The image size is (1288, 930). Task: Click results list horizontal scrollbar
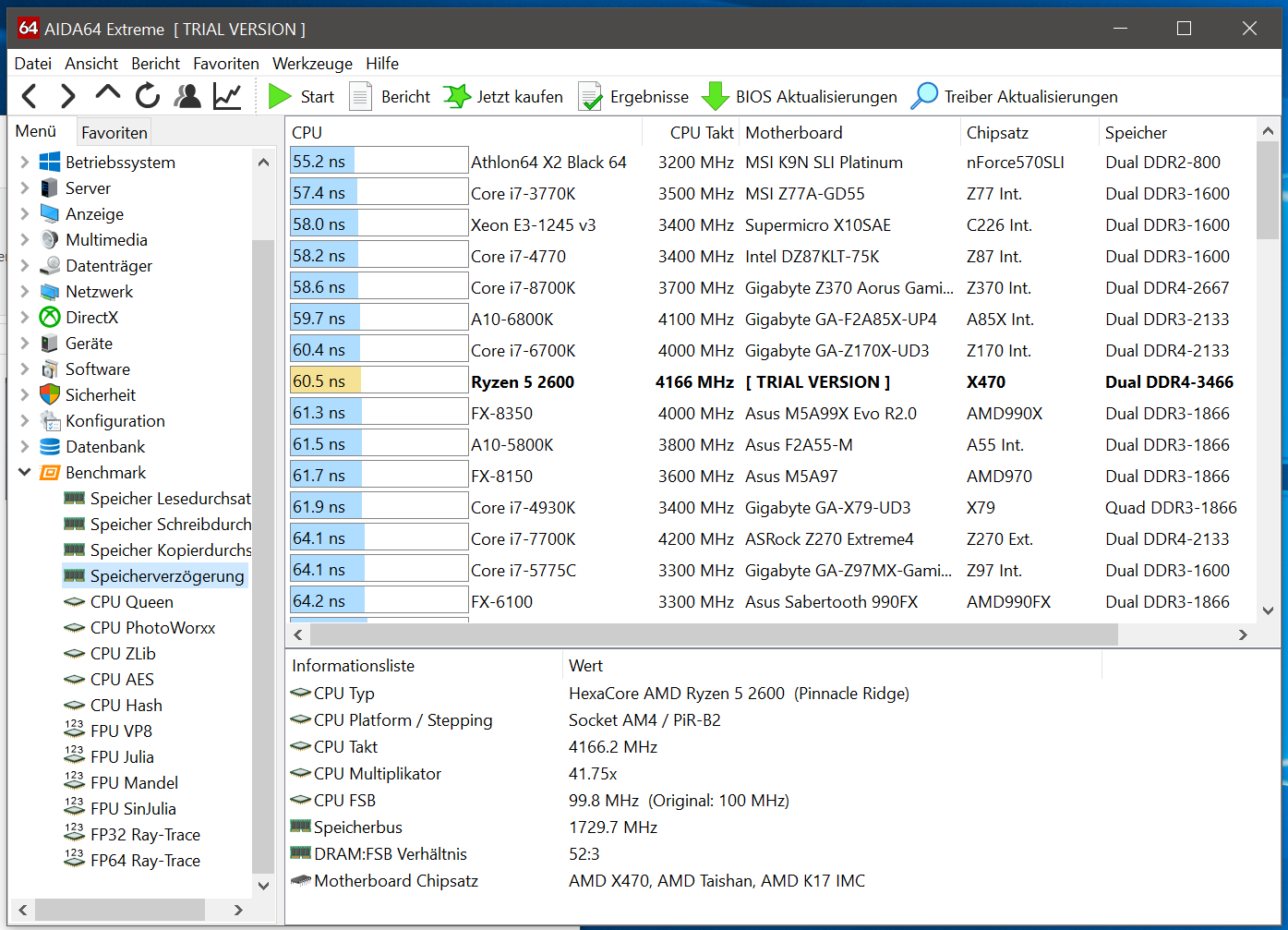[714, 634]
